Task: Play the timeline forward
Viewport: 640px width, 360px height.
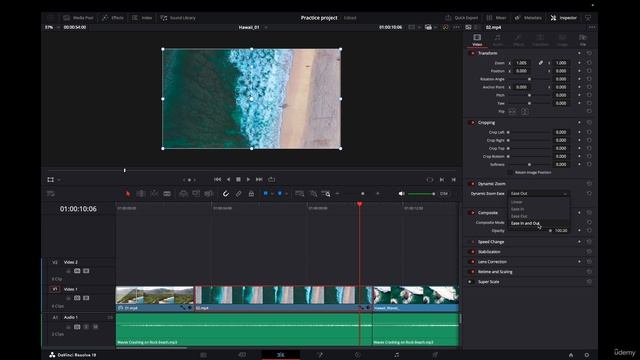Action: pyautogui.click(x=248, y=180)
